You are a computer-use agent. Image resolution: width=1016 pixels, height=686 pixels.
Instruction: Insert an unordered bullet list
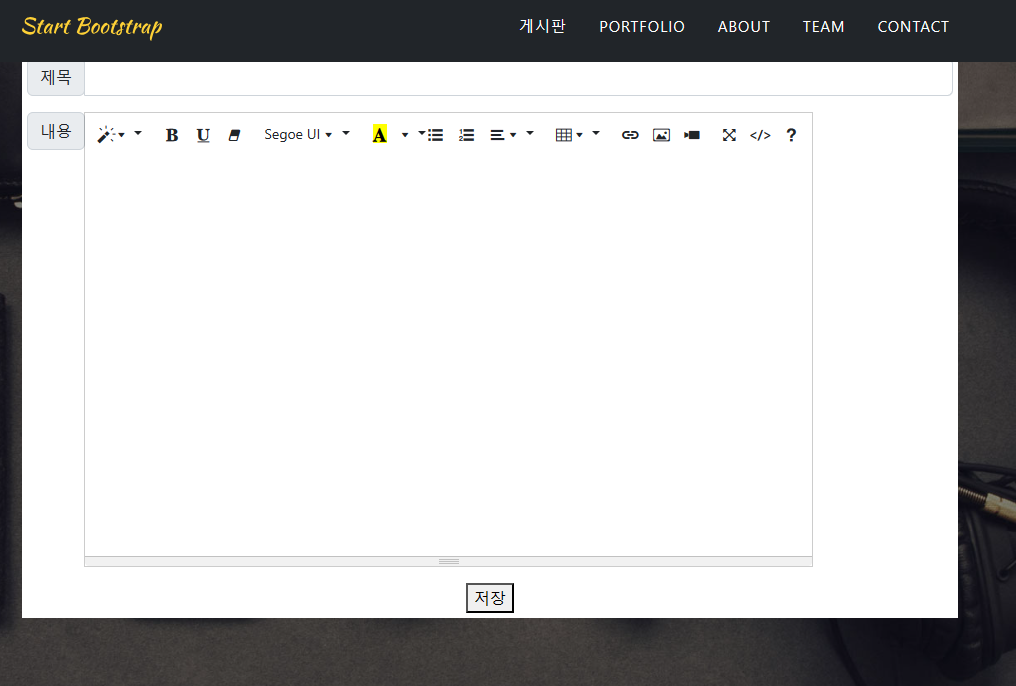tap(435, 135)
